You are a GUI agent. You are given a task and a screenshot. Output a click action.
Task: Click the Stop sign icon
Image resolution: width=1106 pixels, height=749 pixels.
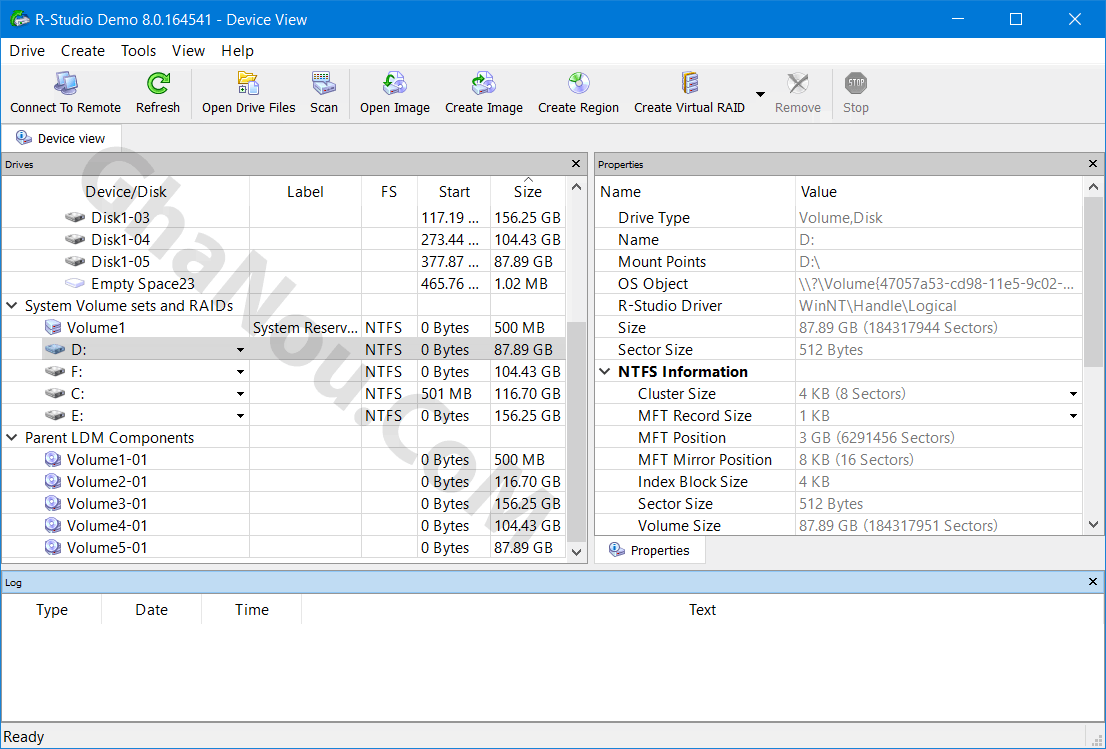pyautogui.click(x=856, y=83)
